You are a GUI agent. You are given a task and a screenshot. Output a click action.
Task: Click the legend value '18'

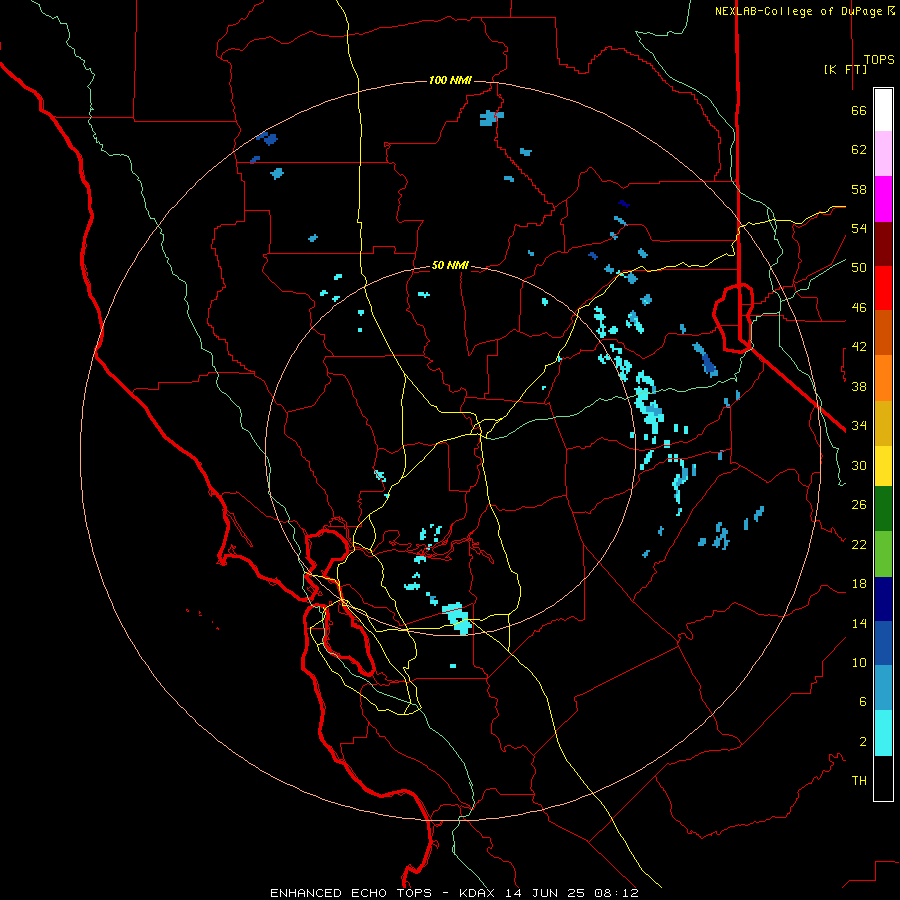point(859,584)
